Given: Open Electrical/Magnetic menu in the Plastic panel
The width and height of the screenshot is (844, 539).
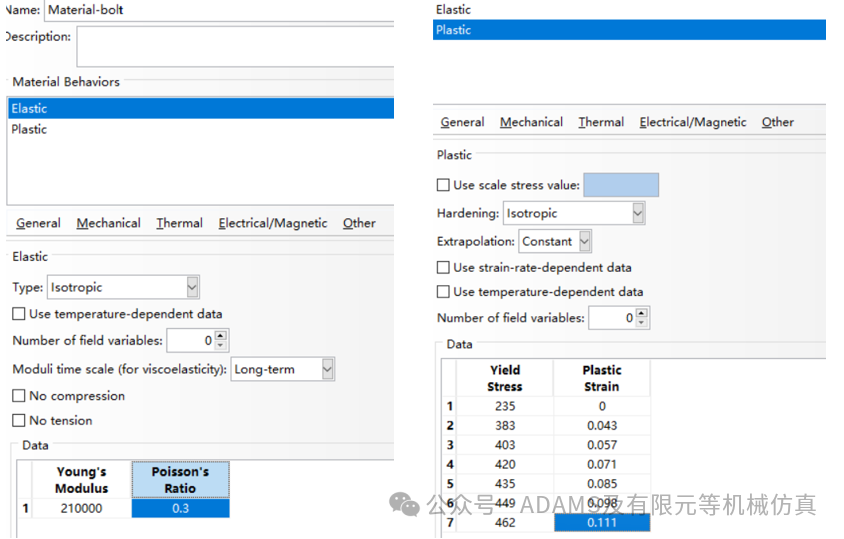Looking at the screenshot, I should click(693, 122).
